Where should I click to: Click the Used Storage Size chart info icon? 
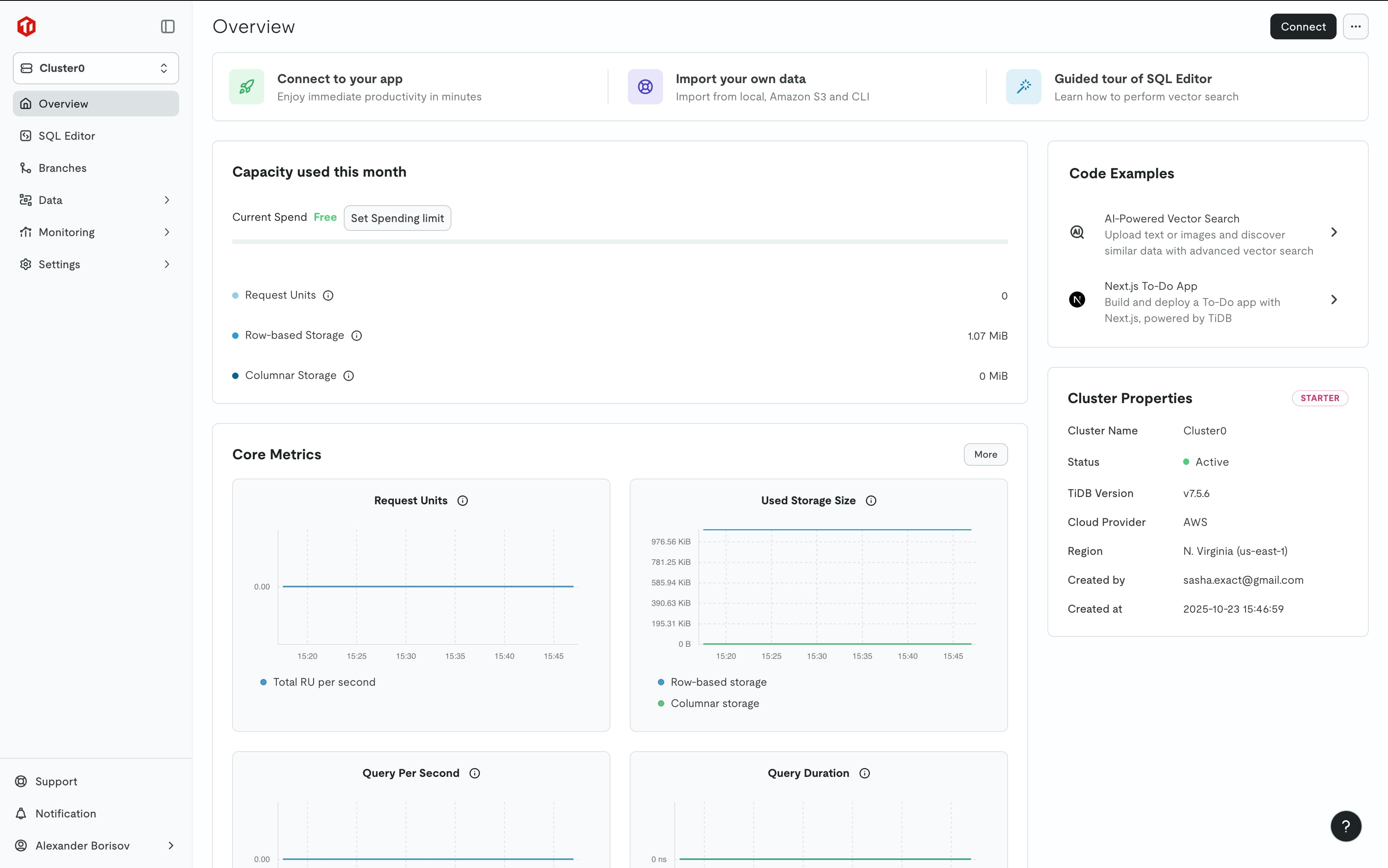pos(871,501)
